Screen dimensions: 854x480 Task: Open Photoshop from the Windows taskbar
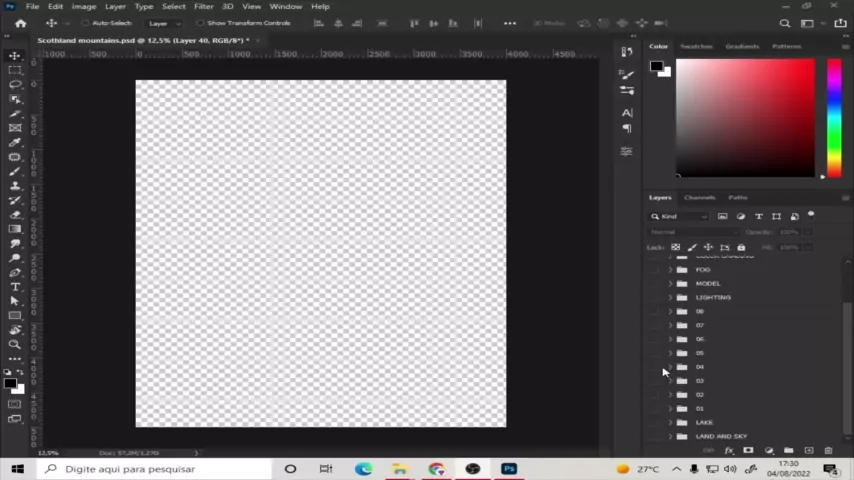click(x=509, y=469)
